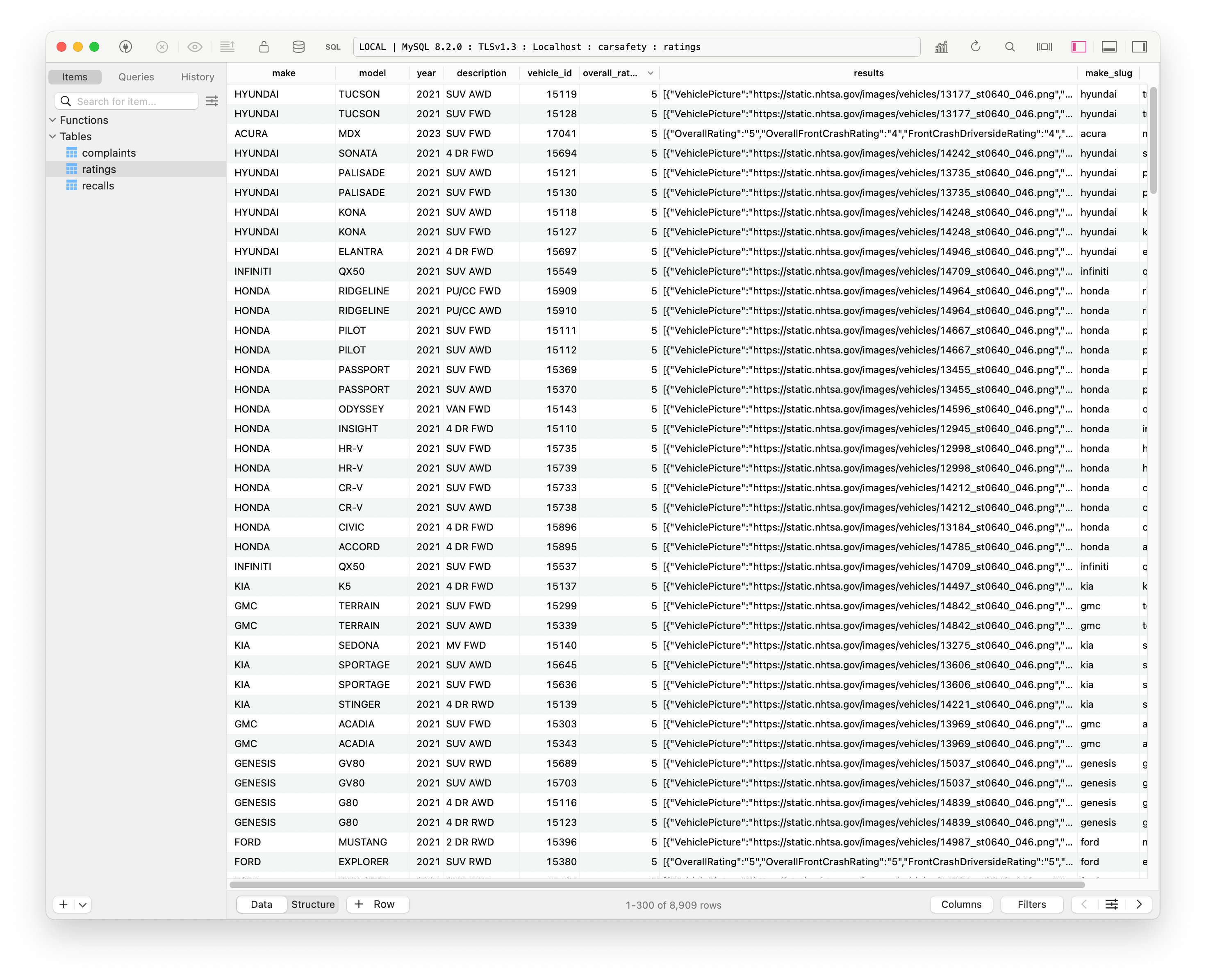Image resolution: width=1206 pixels, height=980 pixels.
Task: Collapse the Tables tree section
Action: (x=52, y=136)
